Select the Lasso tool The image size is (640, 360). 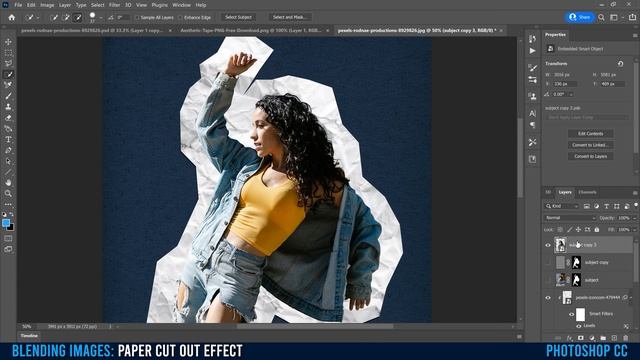pyautogui.click(x=8, y=64)
